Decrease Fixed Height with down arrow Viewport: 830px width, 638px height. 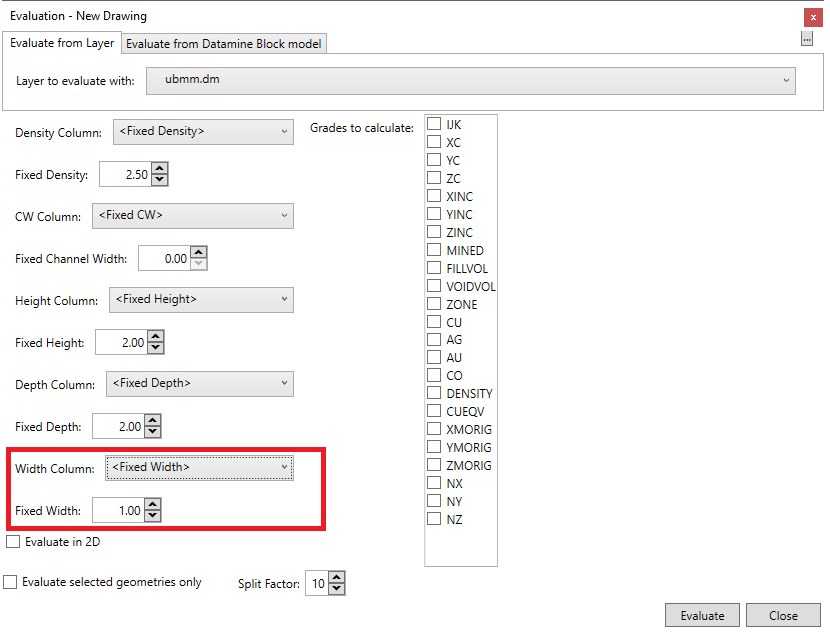pyautogui.click(x=155, y=349)
